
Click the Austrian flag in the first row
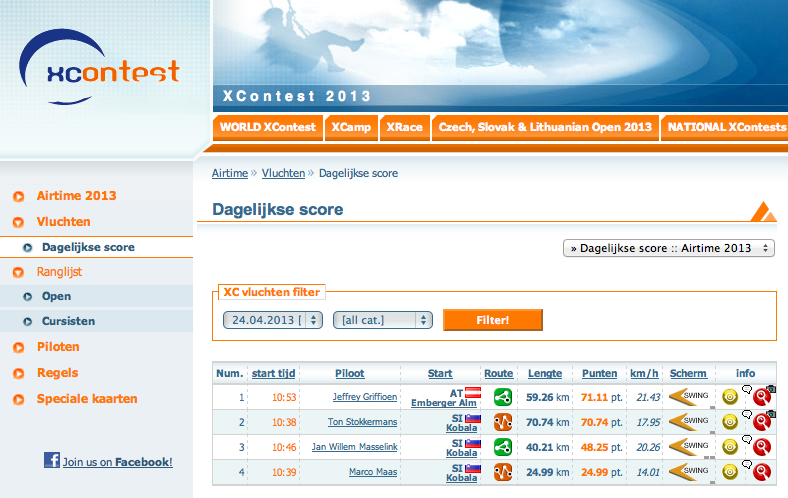click(473, 392)
